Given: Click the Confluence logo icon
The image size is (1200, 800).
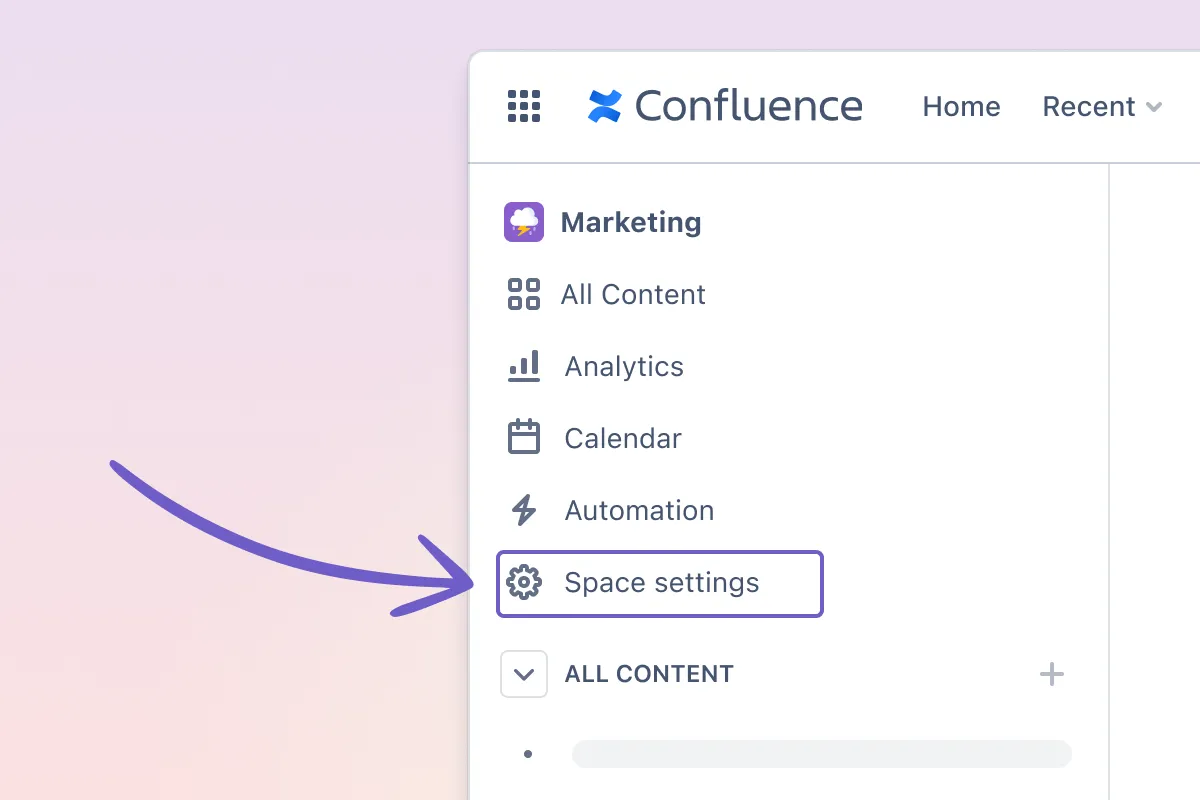Looking at the screenshot, I should pyautogui.click(x=605, y=106).
